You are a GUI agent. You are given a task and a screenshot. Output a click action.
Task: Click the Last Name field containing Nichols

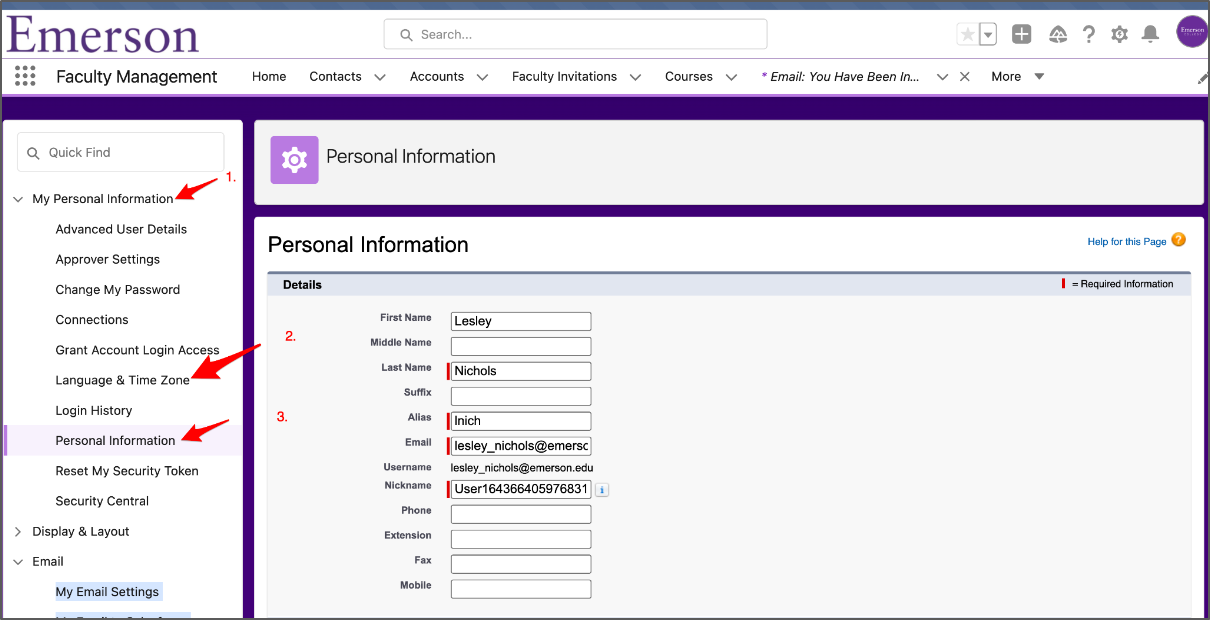tap(521, 371)
